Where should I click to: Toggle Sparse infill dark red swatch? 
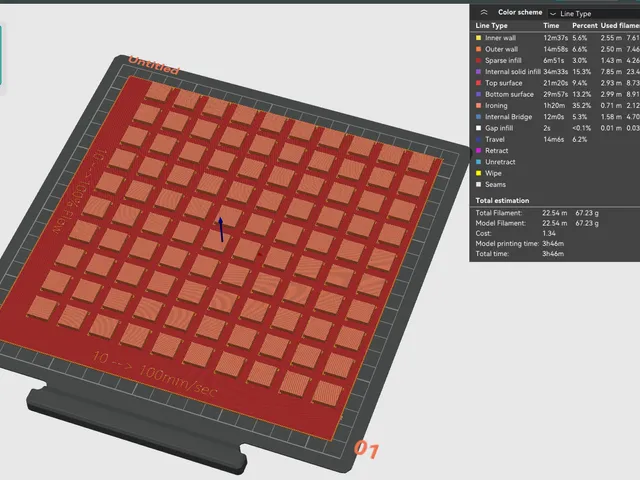point(478,60)
